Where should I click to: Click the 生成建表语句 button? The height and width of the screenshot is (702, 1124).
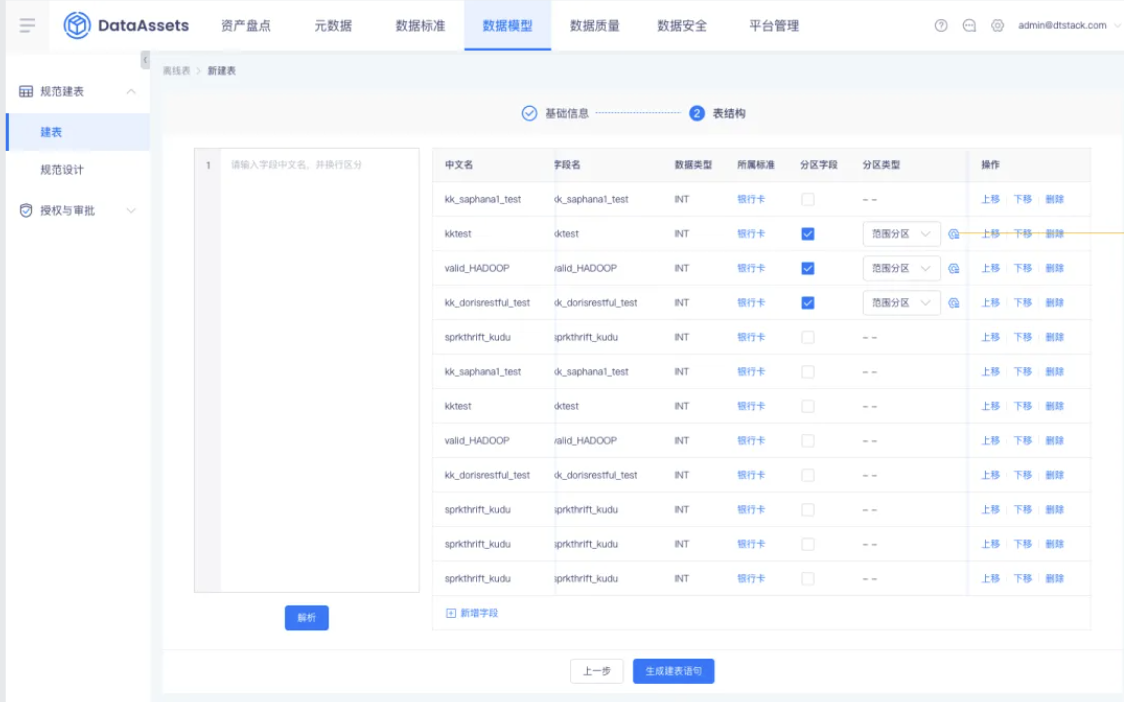click(673, 671)
